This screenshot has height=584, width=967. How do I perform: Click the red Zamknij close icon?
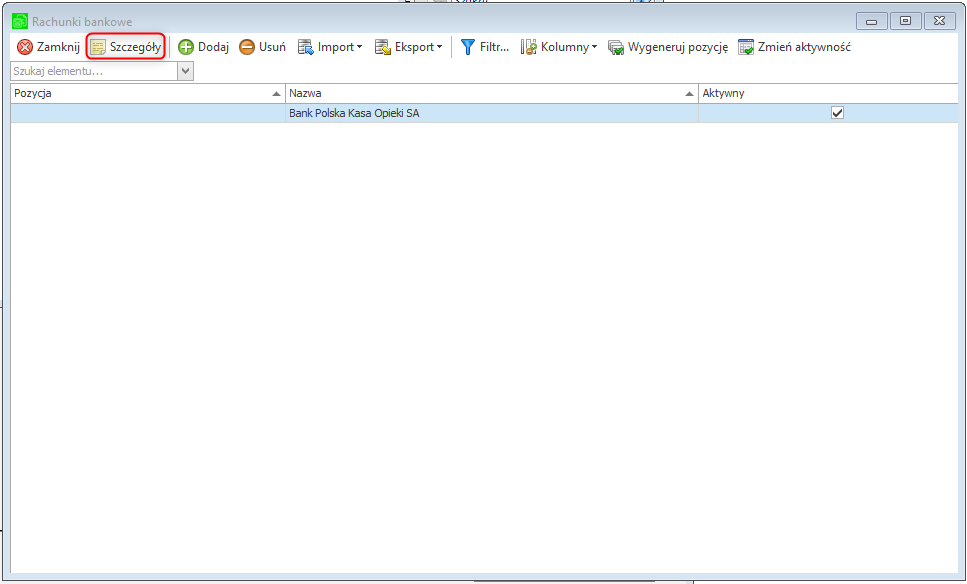pos(25,47)
